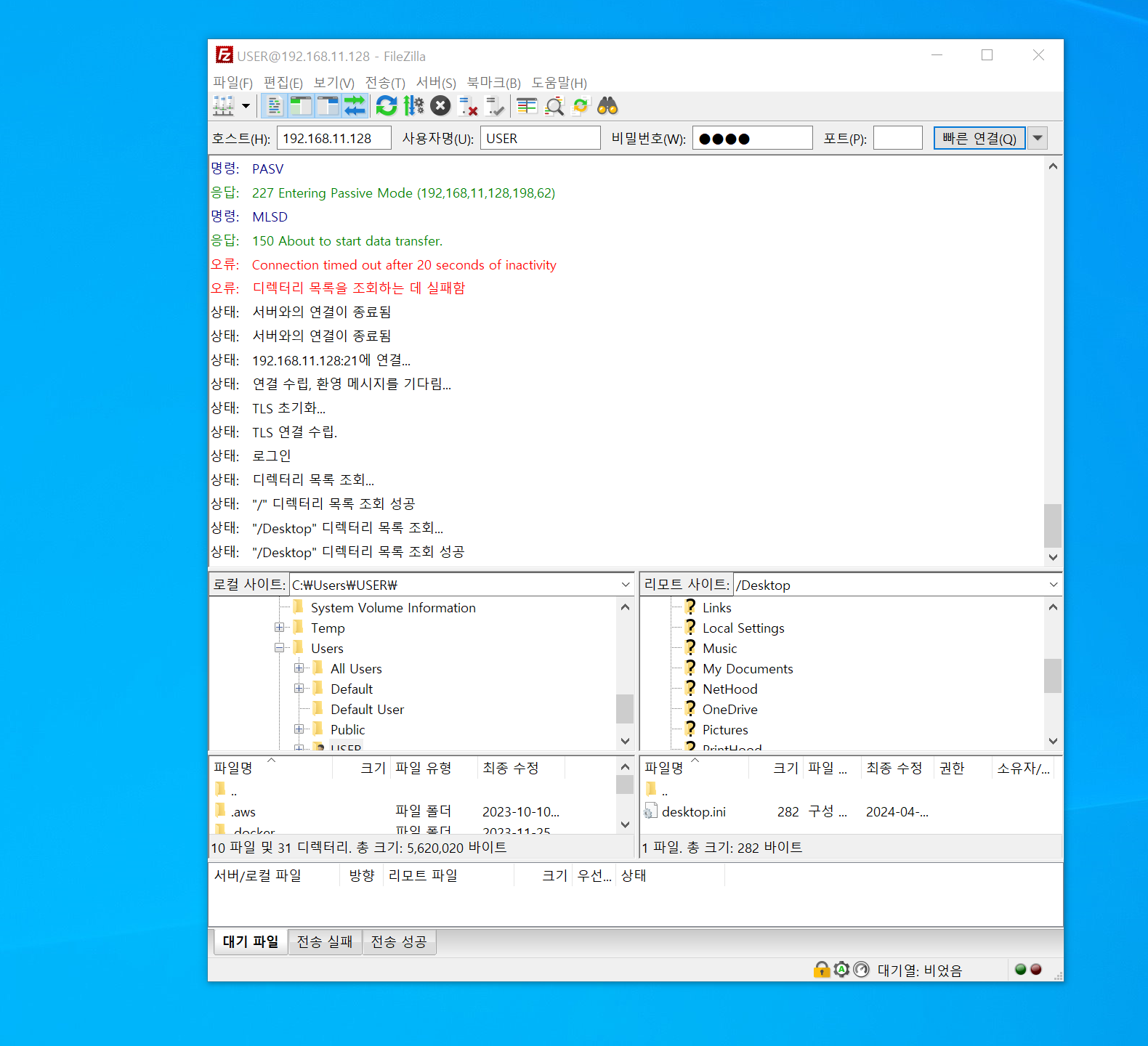Collapse the Users folder in local tree

pos(279,648)
